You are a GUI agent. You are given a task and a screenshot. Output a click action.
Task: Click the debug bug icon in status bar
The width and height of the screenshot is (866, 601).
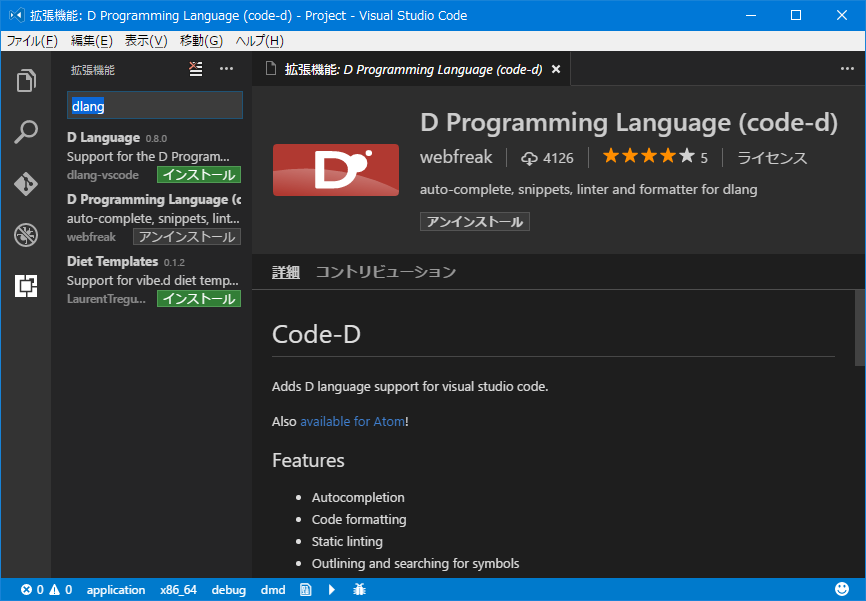coord(360,589)
